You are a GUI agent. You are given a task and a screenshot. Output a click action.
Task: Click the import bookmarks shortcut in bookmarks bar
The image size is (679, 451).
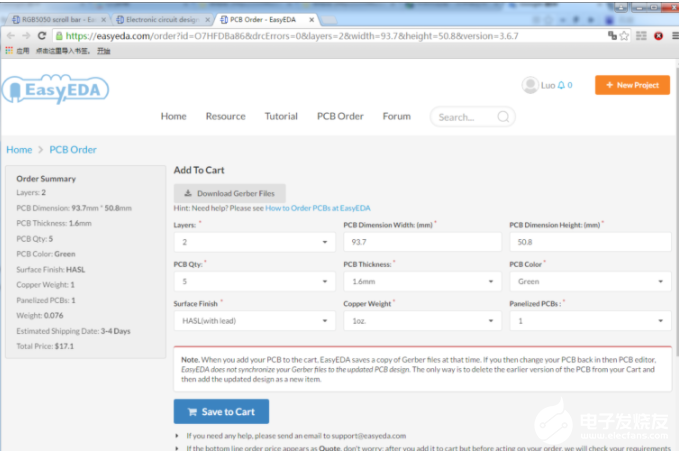63,51
